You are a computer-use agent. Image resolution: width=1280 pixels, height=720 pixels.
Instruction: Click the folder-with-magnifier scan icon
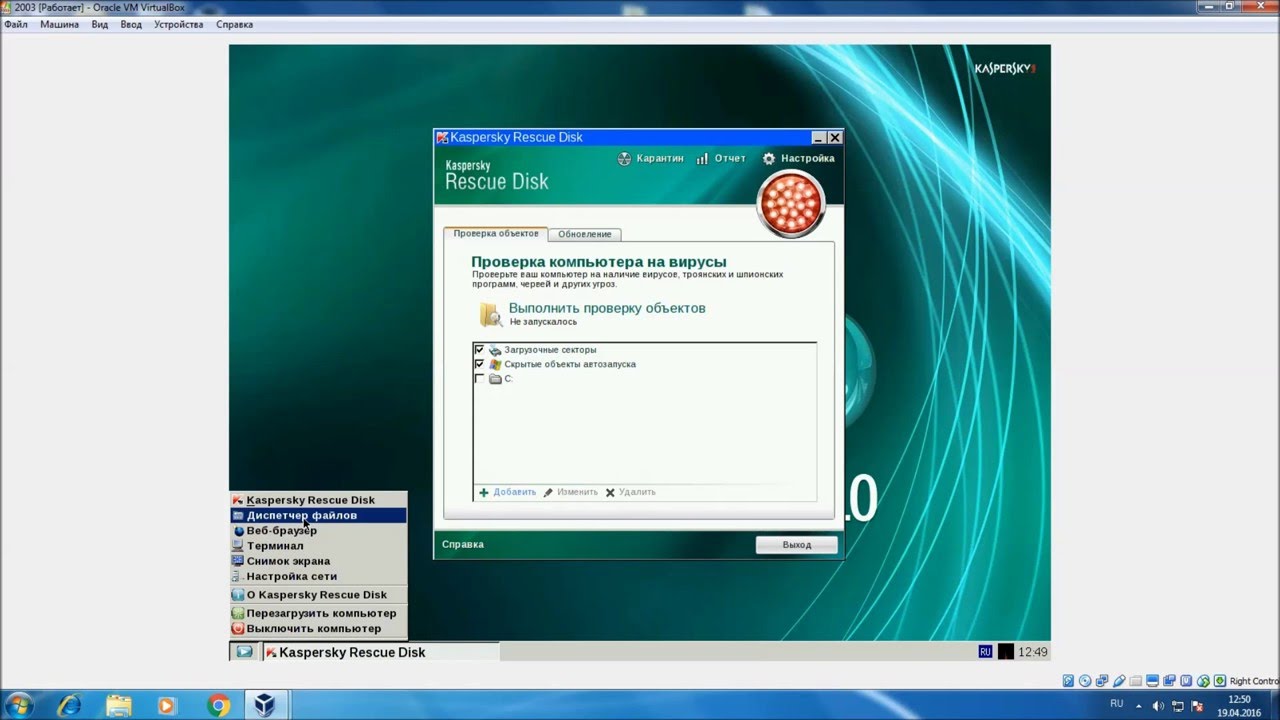(x=491, y=314)
